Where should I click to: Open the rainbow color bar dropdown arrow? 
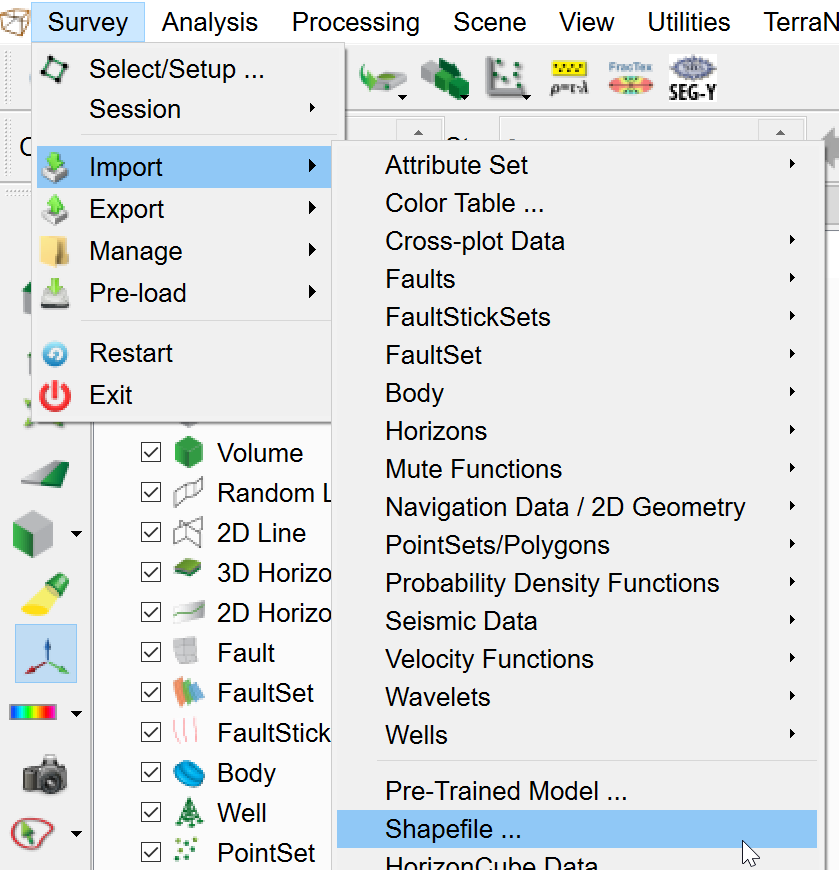pos(76,713)
